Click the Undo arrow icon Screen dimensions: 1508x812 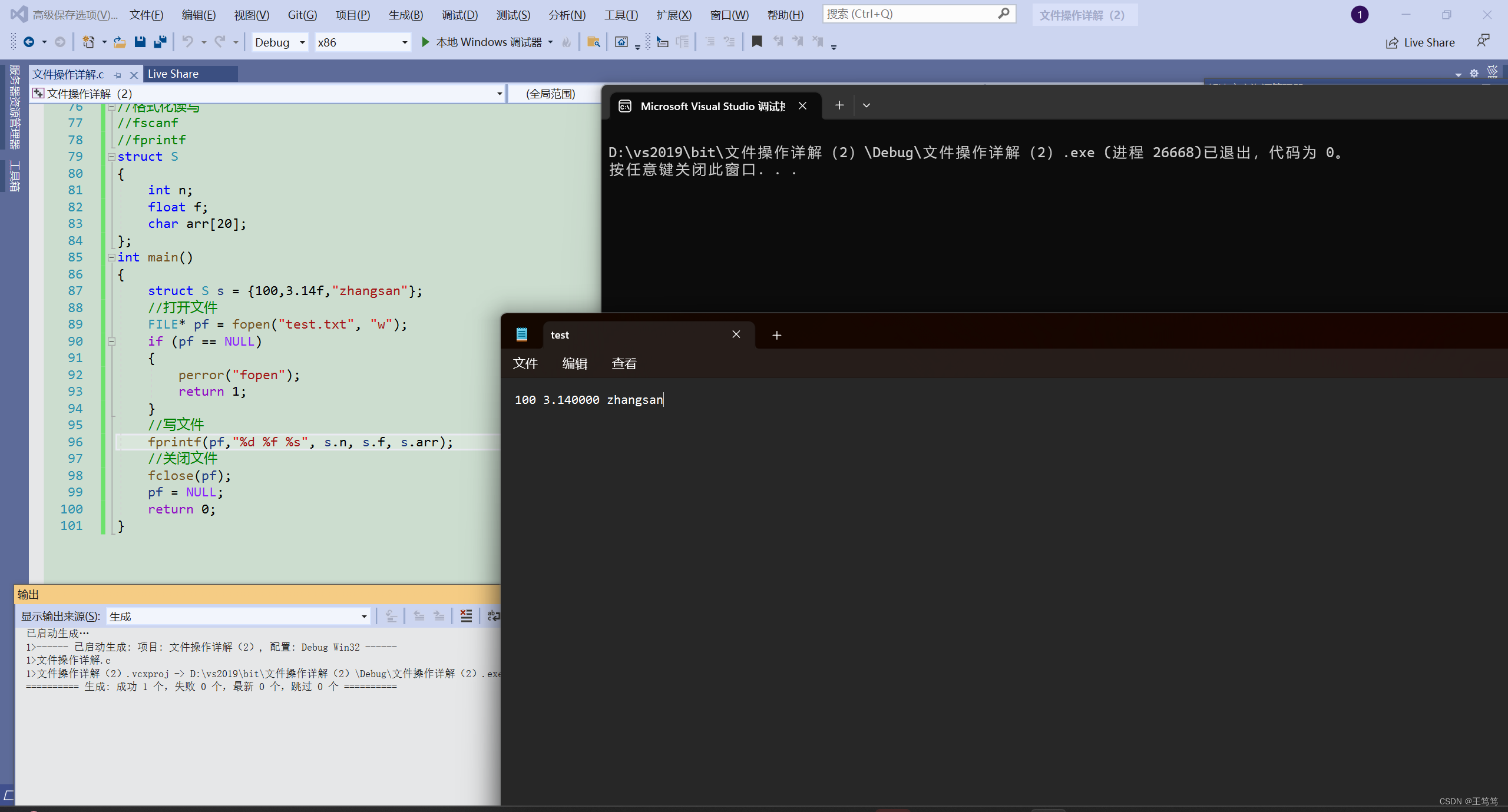point(187,42)
